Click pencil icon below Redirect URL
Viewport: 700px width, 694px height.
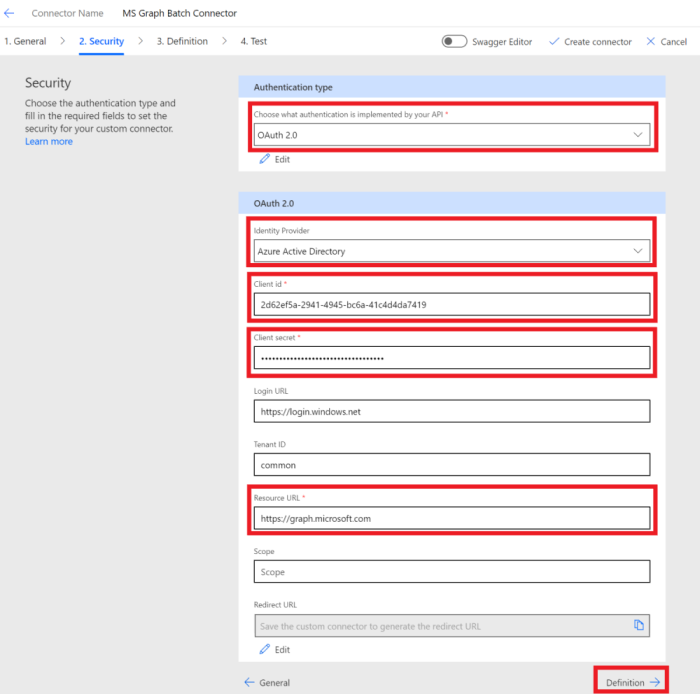(x=264, y=649)
